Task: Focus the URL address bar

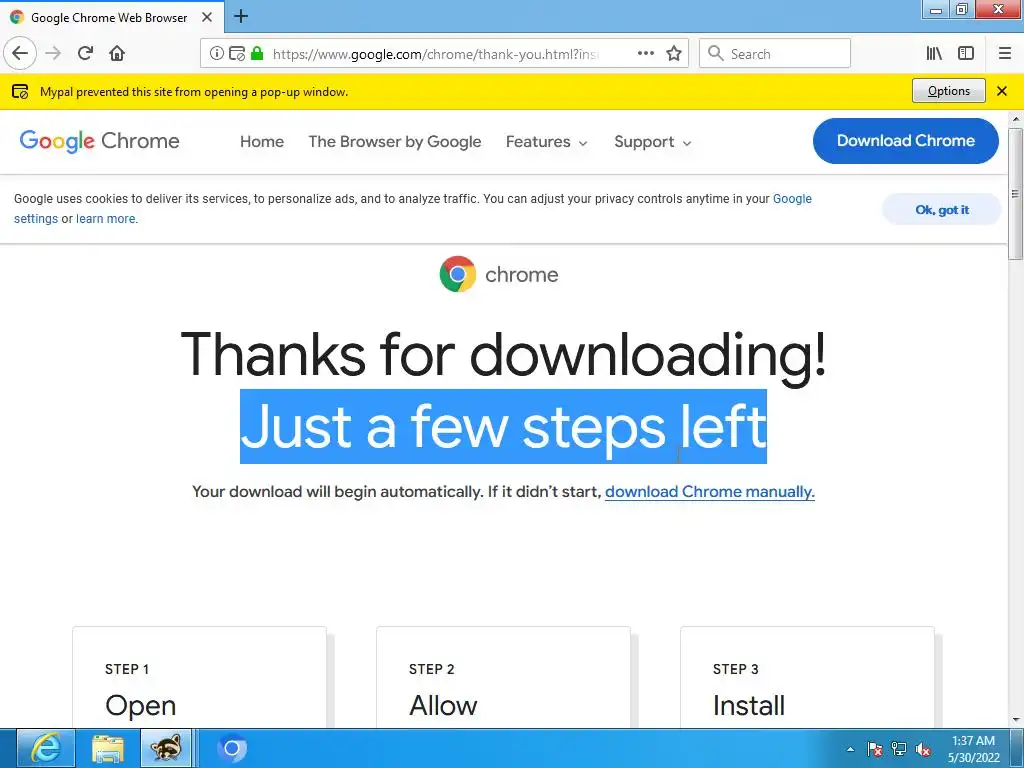Action: click(x=434, y=54)
